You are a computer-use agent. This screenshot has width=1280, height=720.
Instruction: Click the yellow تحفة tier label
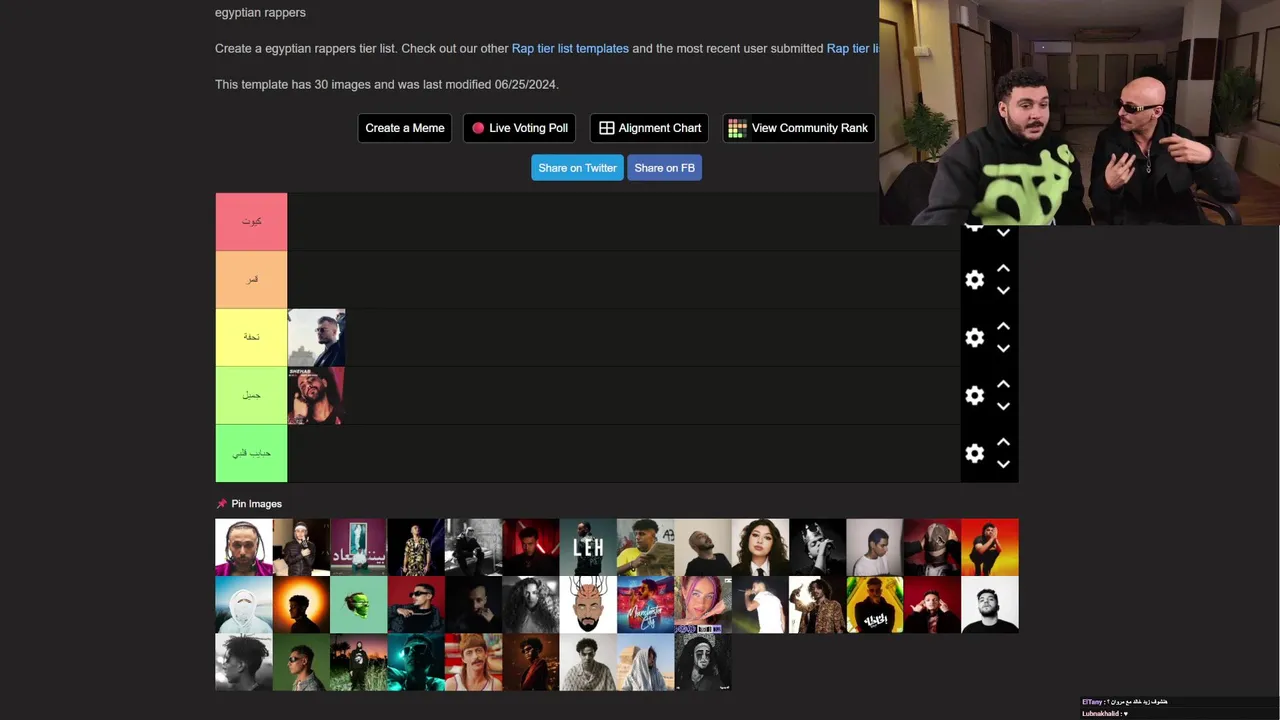point(251,338)
